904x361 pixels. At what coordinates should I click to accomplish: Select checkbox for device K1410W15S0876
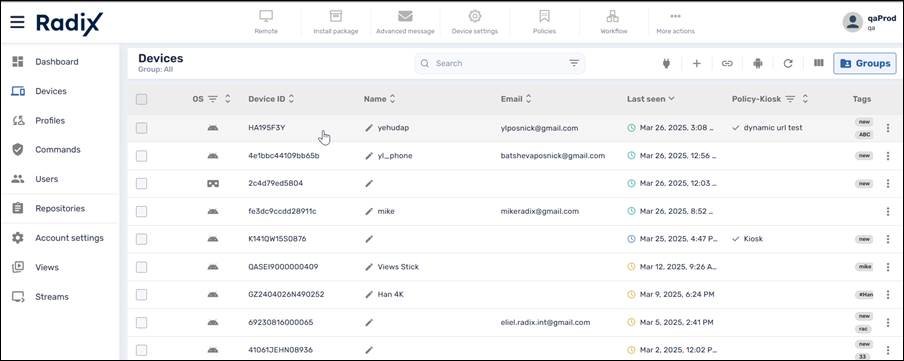point(141,239)
